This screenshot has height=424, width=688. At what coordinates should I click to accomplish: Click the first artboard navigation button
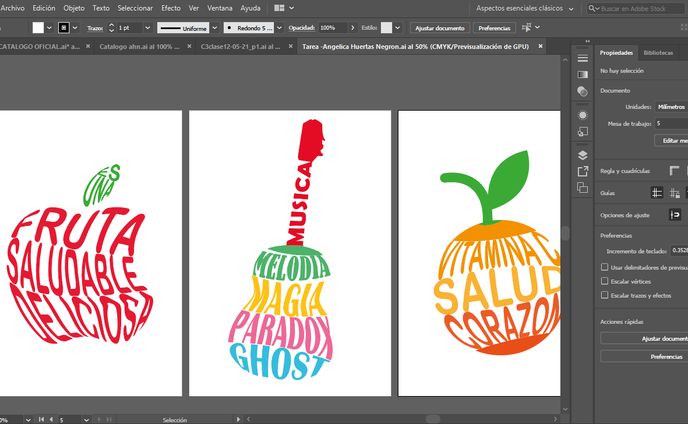point(41,420)
